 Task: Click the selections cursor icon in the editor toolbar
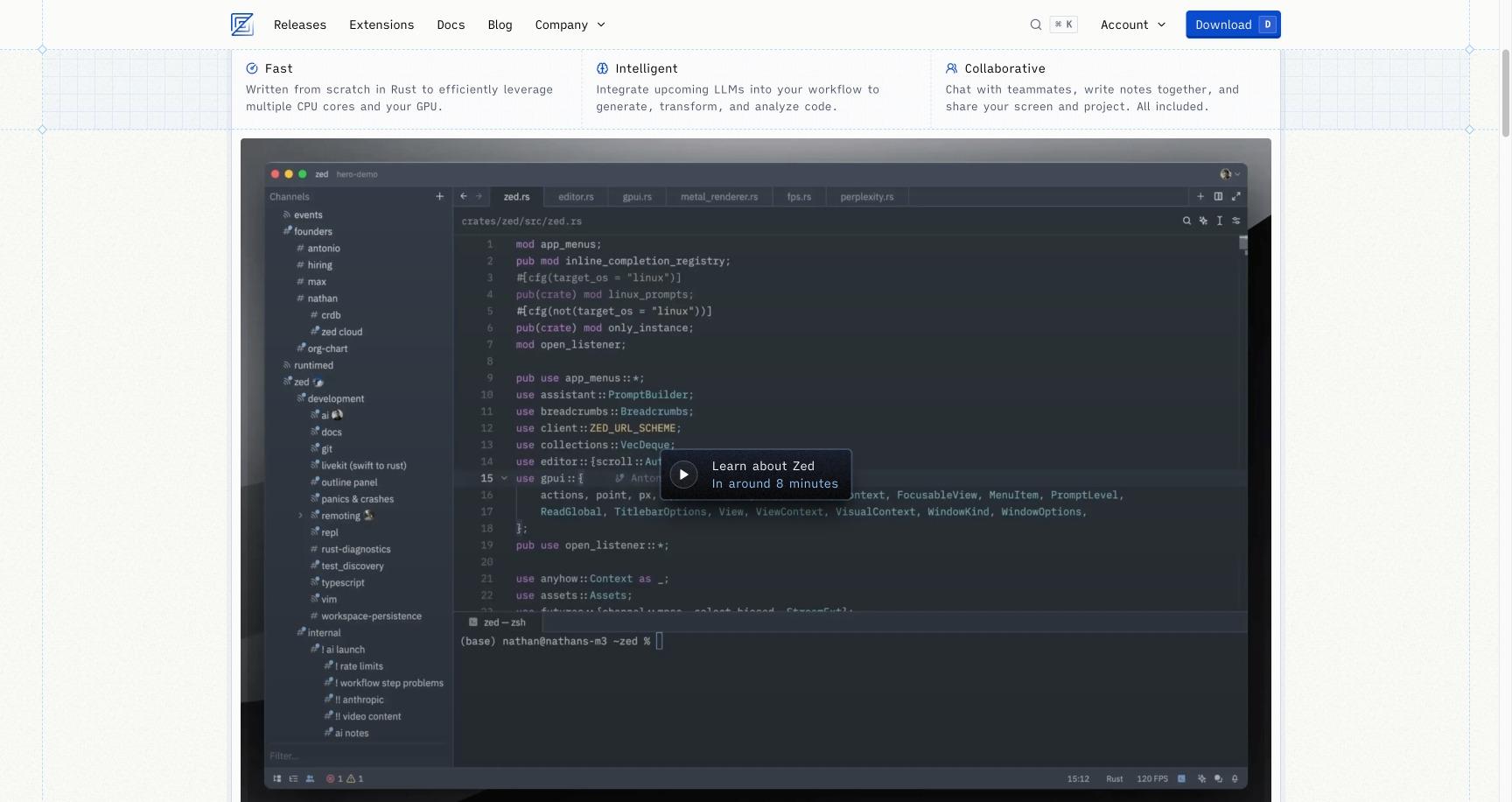[1219, 222]
